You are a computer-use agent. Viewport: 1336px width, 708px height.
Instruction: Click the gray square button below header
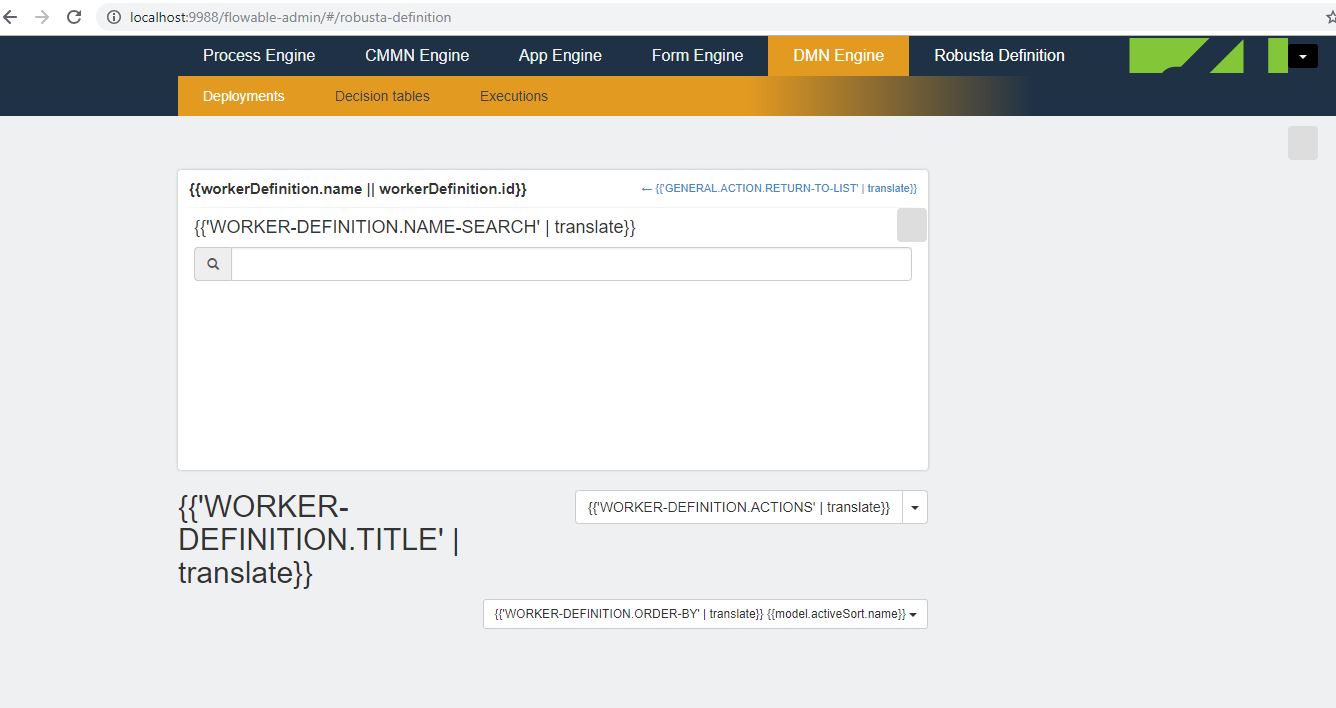pos(1302,143)
